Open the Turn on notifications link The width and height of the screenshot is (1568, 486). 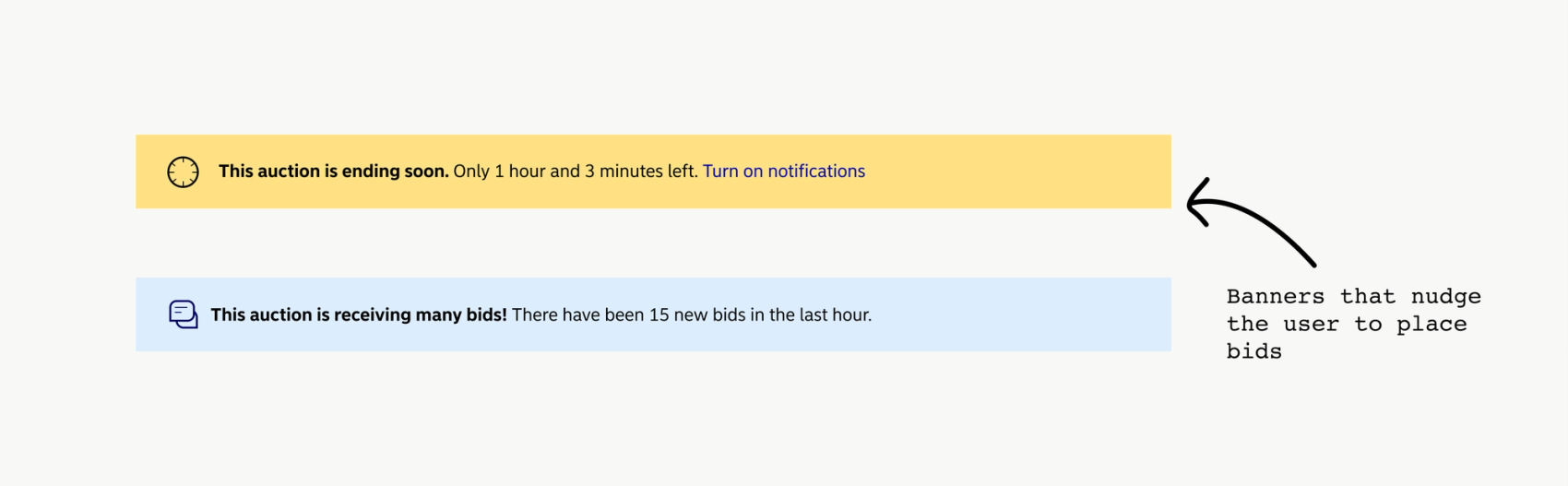[x=784, y=172]
